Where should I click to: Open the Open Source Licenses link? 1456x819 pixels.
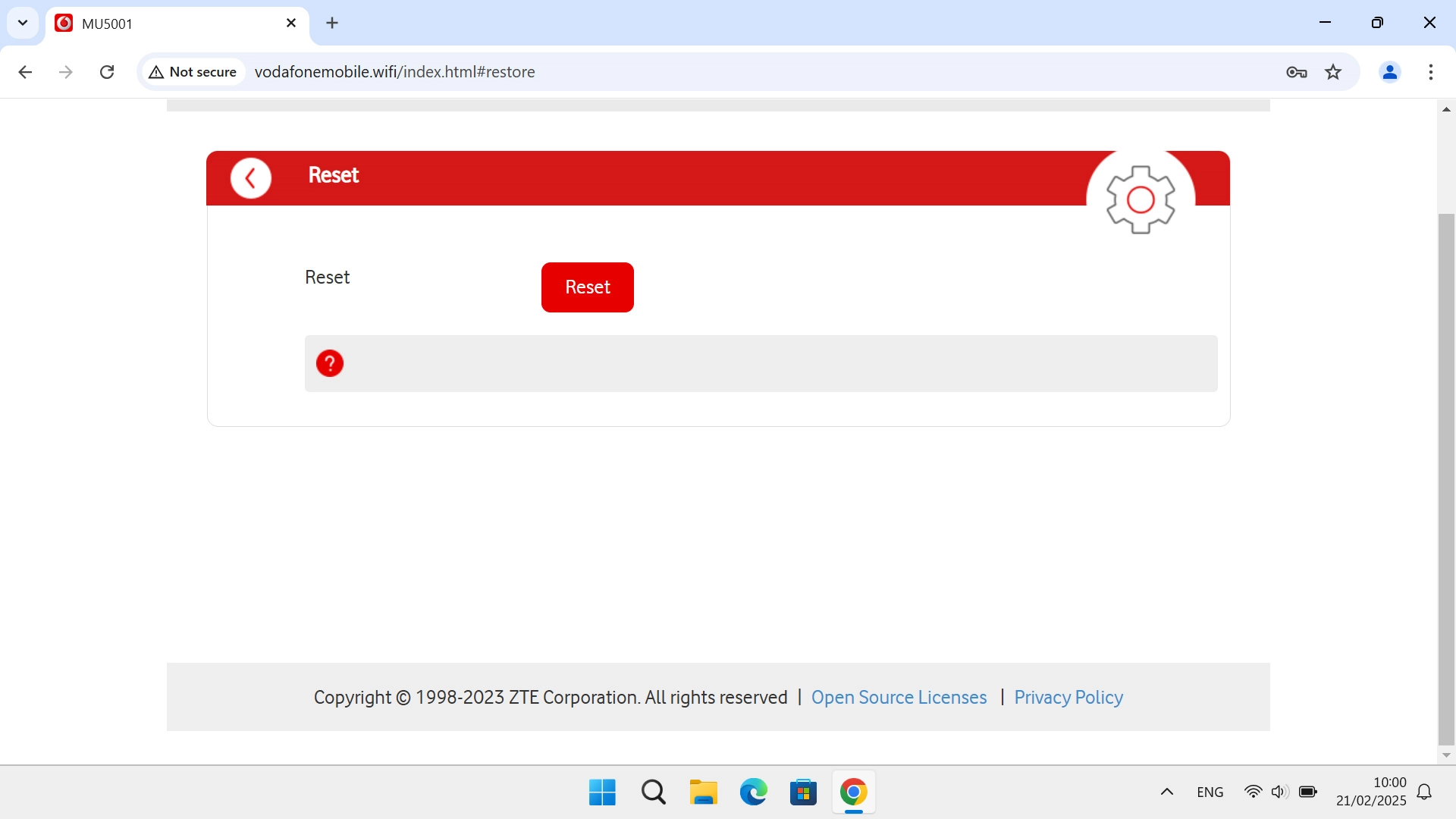tap(899, 697)
